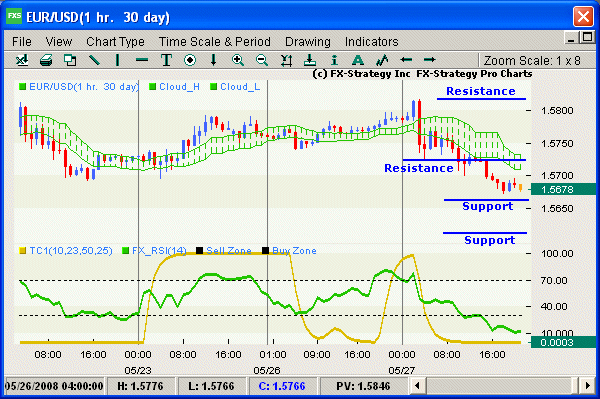Viewport: 600px width, 399px height.
Task: Click the 05/27 date axis label
Action: [x=401, y=370]
